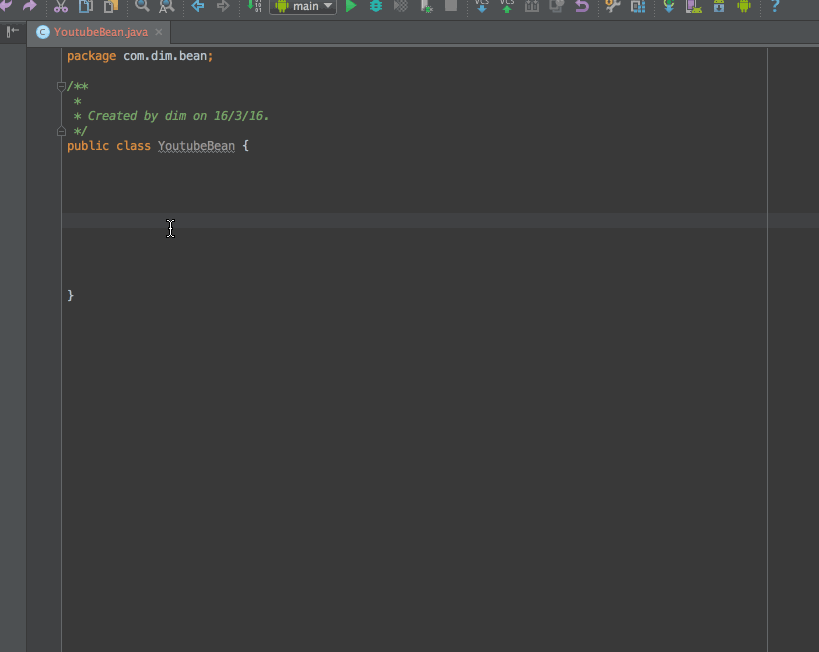Screen dimensions: 819x652
Task: Click the 'com.dim.bean' package name
Action: coord(165,56)
